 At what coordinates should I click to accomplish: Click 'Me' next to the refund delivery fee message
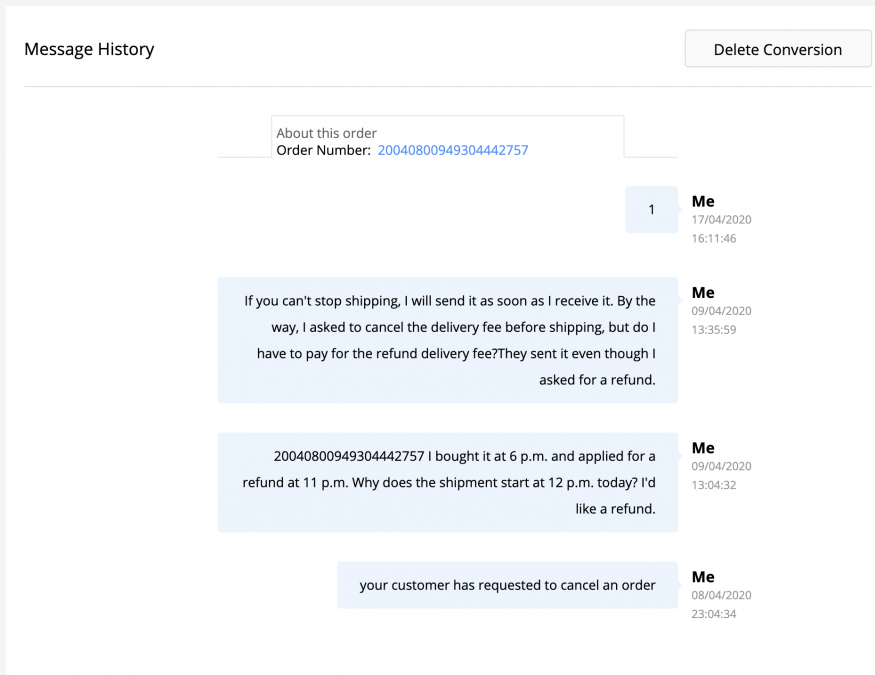tap(703, 293)
